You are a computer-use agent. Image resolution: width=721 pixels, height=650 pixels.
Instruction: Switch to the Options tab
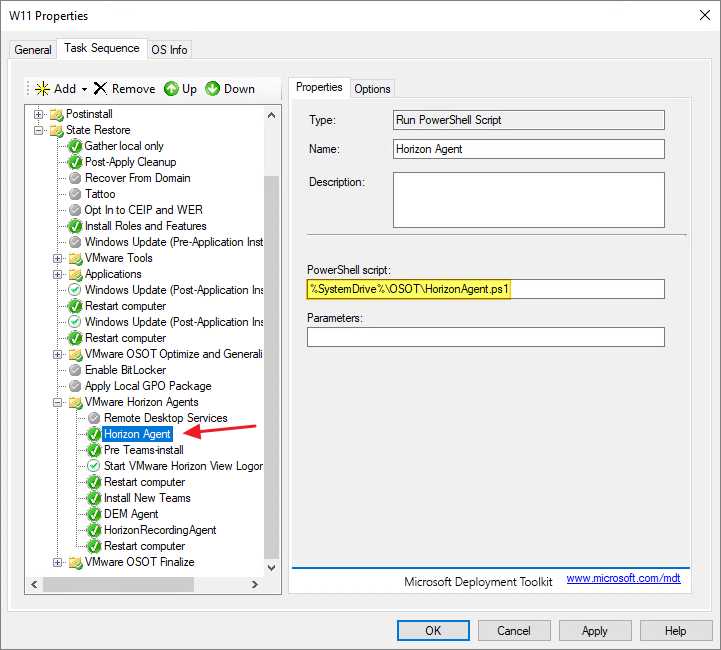click(372, 89)
